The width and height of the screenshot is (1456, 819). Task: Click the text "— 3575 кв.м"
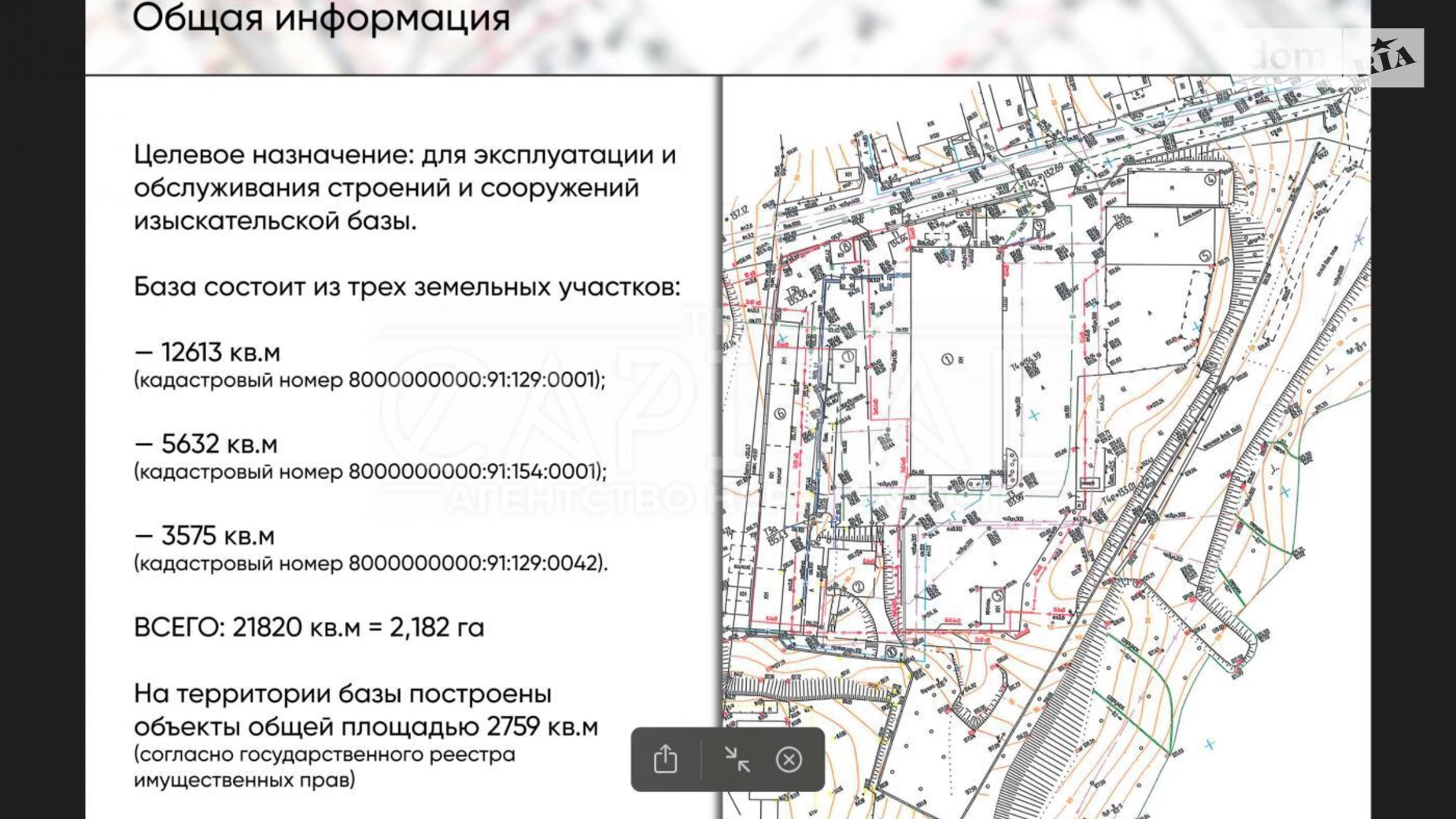pos(204,536)
